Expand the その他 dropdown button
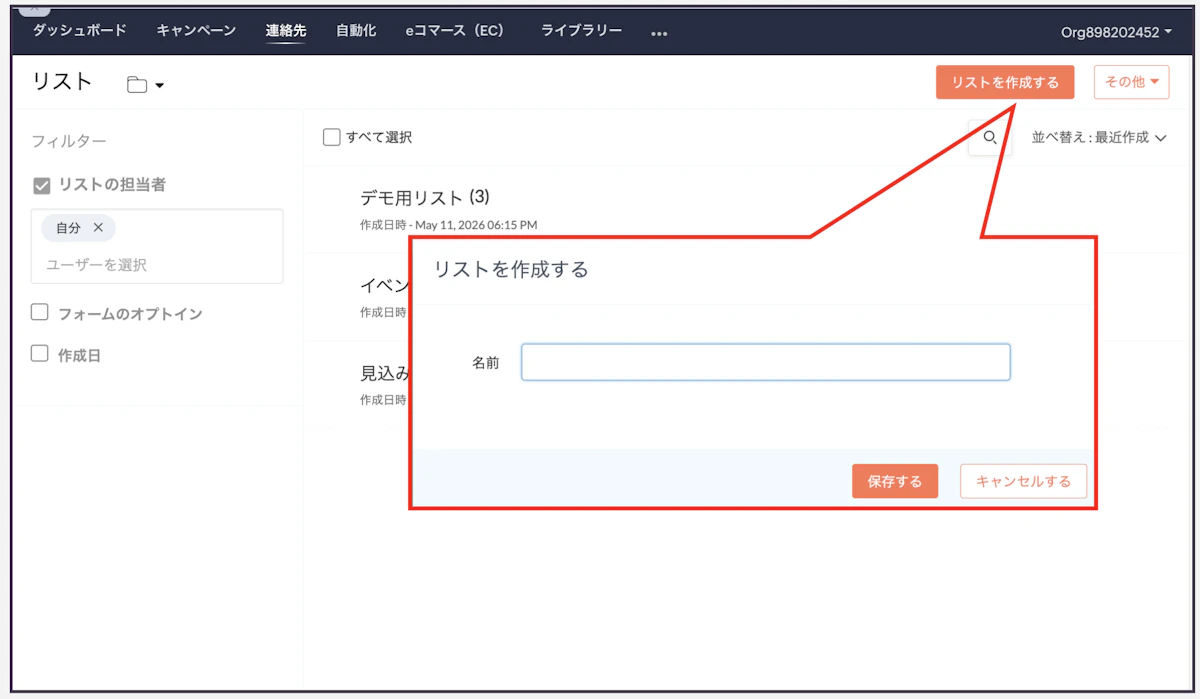 click(1132, 82)
